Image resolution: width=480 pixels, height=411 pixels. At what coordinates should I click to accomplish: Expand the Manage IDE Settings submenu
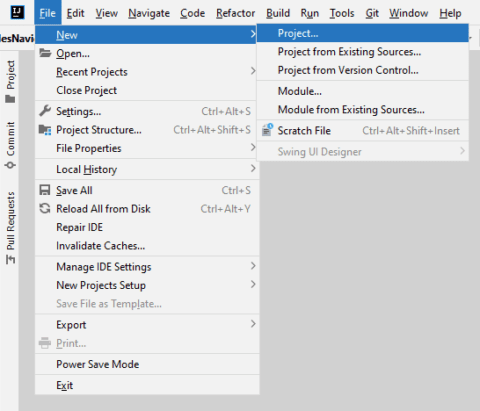147,267
